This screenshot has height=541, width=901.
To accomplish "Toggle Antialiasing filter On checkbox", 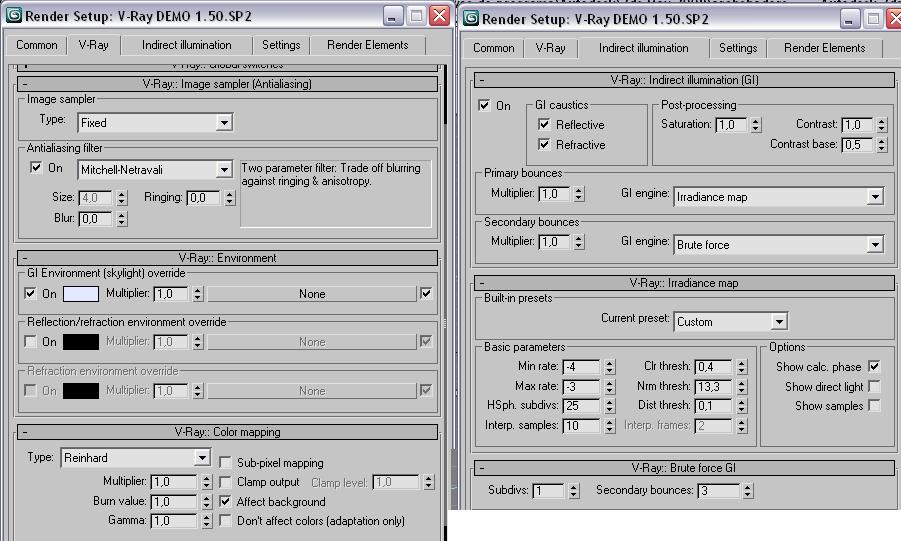I will click(x=36, y=167).
